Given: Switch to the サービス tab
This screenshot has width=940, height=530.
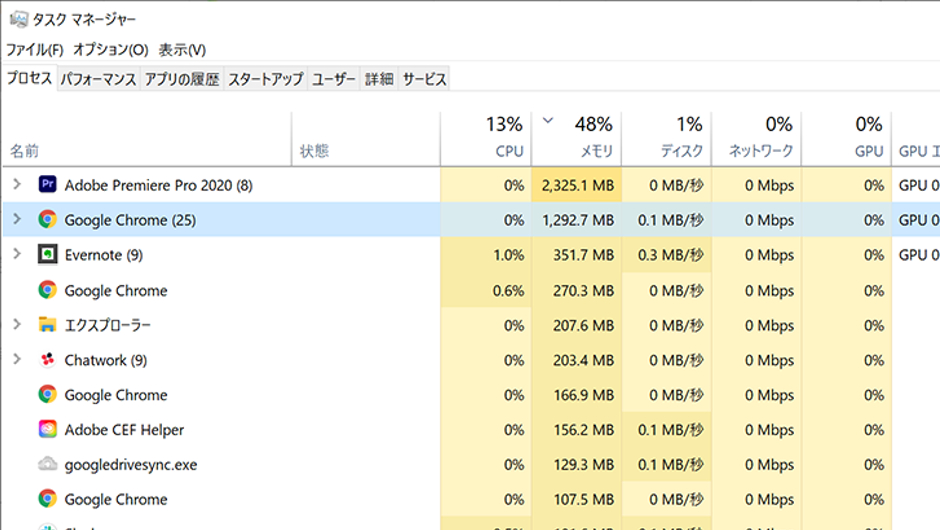Looking at the screenshot, I should pyautogui.click(x=424, y=79).
